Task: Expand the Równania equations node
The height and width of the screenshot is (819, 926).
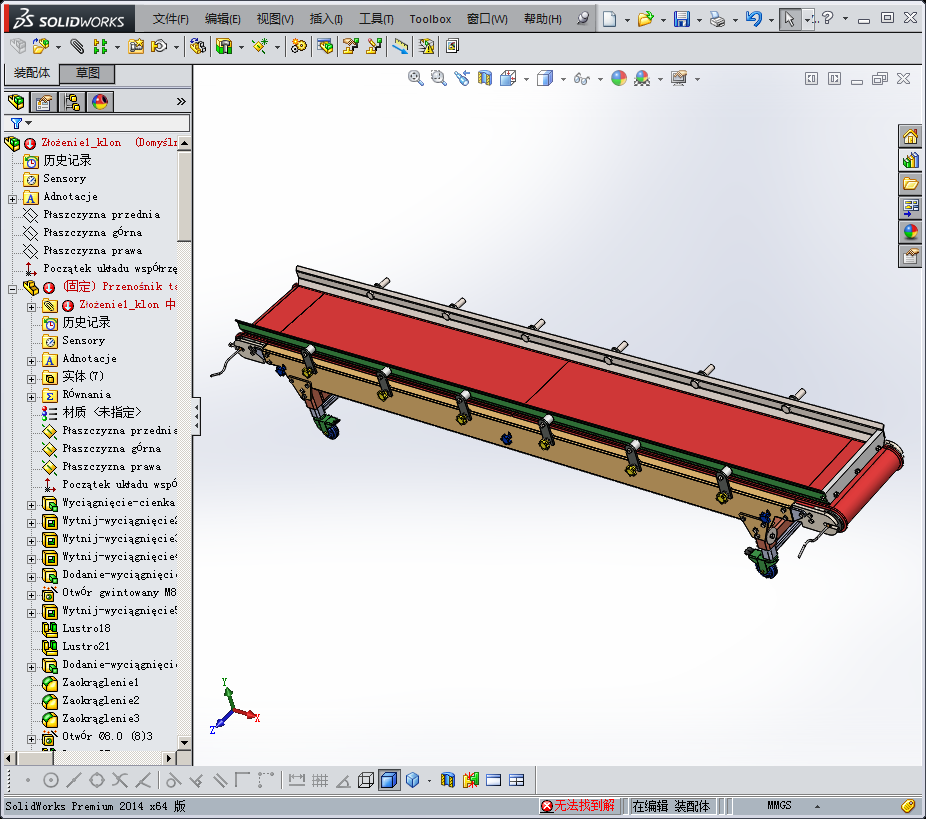Action: (31, 397)
